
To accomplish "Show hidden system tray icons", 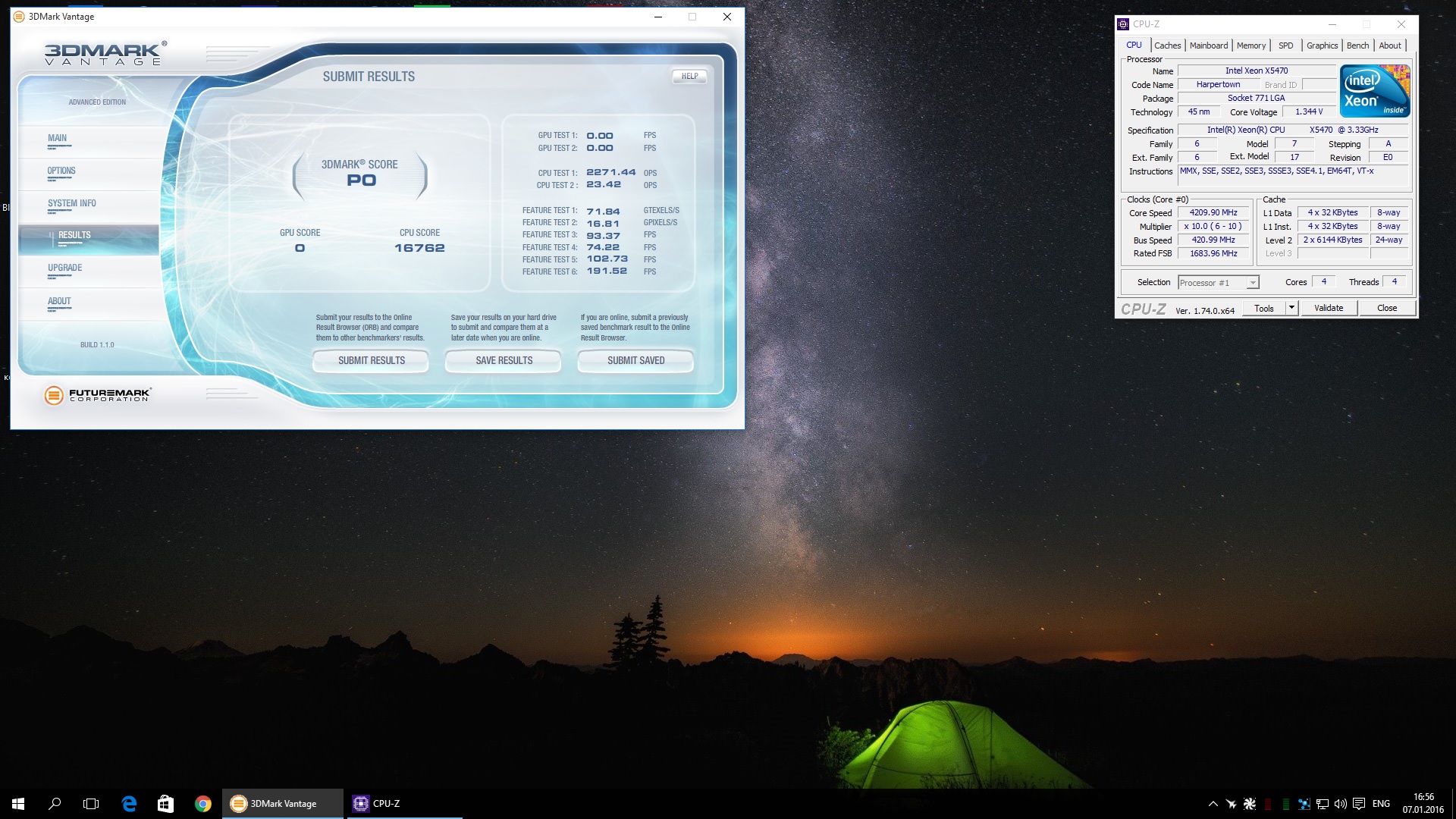I will pyautogui.click(x=1213, y=803).
